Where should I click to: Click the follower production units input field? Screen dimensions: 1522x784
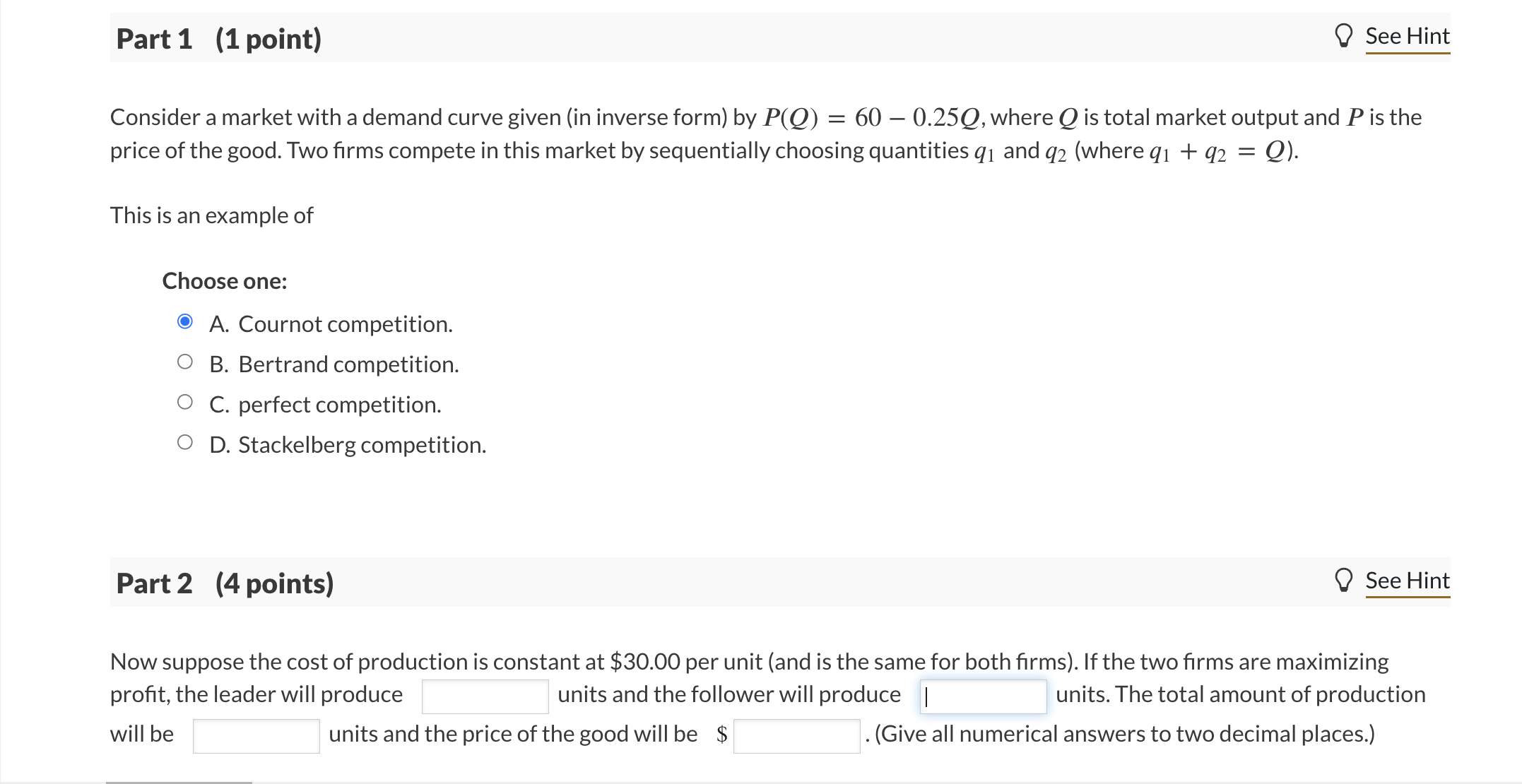[x=984, y=697]
